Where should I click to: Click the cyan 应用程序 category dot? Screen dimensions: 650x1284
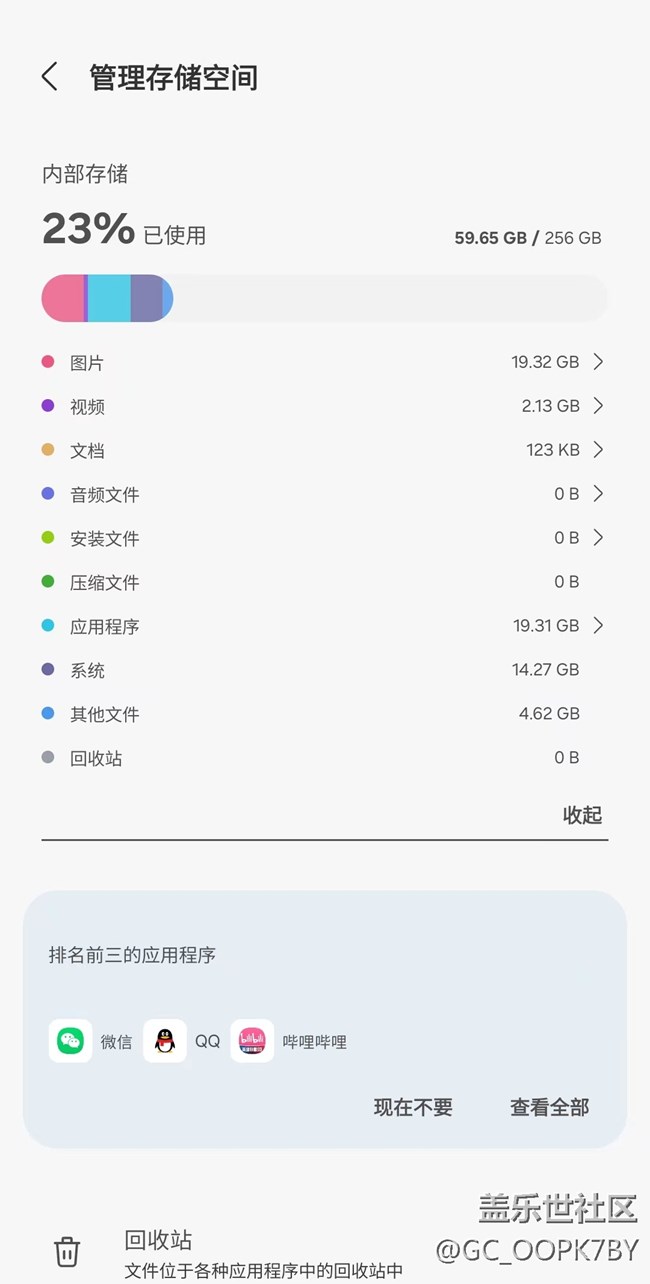click(47, 626)
